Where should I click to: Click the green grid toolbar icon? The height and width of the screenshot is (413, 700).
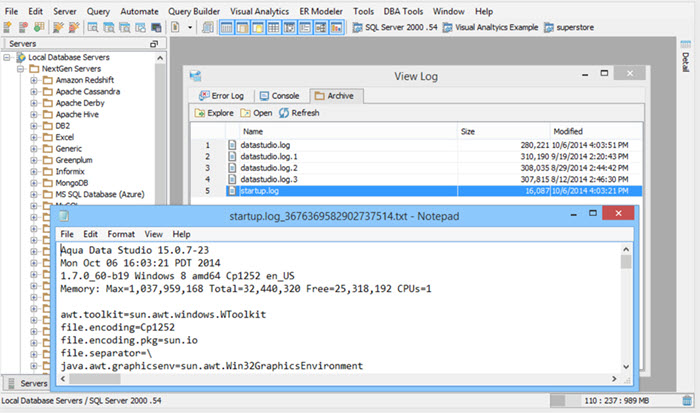point(39,27)
